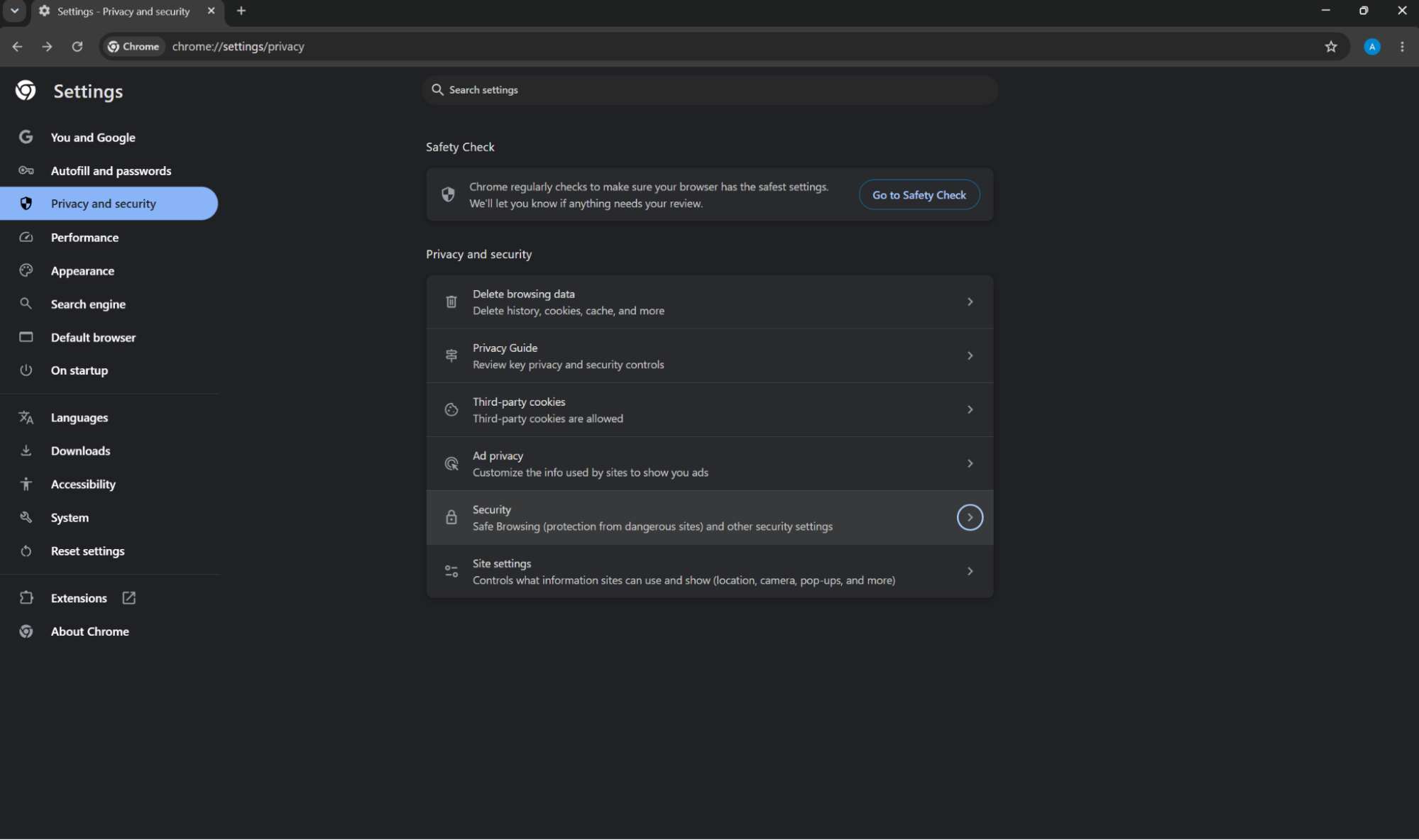Open Appearance settings
The image size is (1419, 840).
point(109,270)
